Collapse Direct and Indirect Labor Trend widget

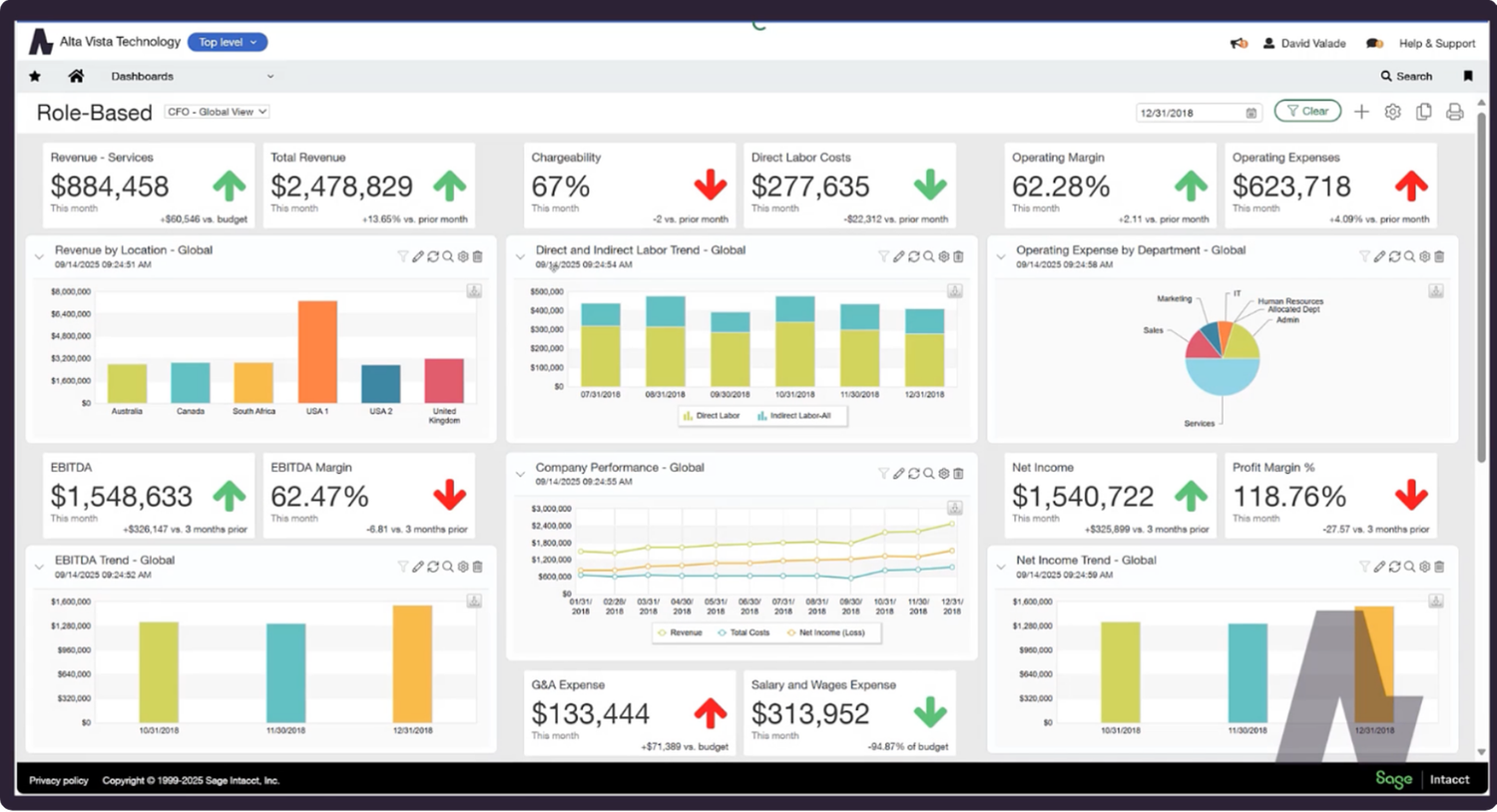click(x=520, y=256)
